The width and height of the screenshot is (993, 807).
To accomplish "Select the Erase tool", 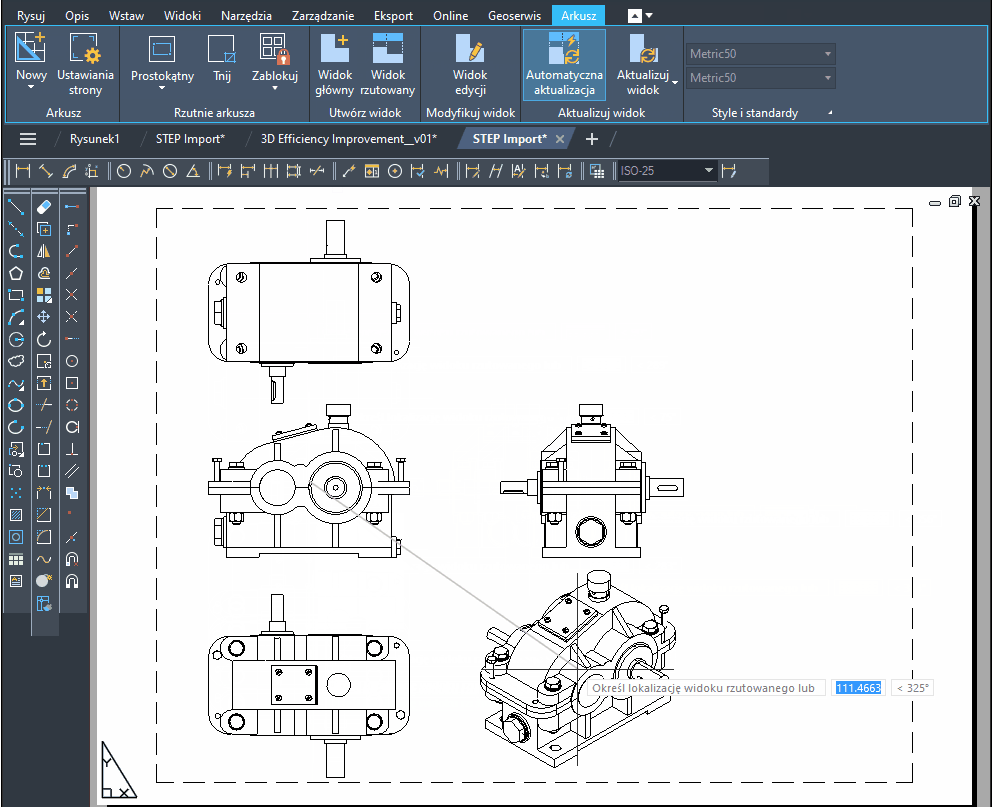I will click(44, 207).
